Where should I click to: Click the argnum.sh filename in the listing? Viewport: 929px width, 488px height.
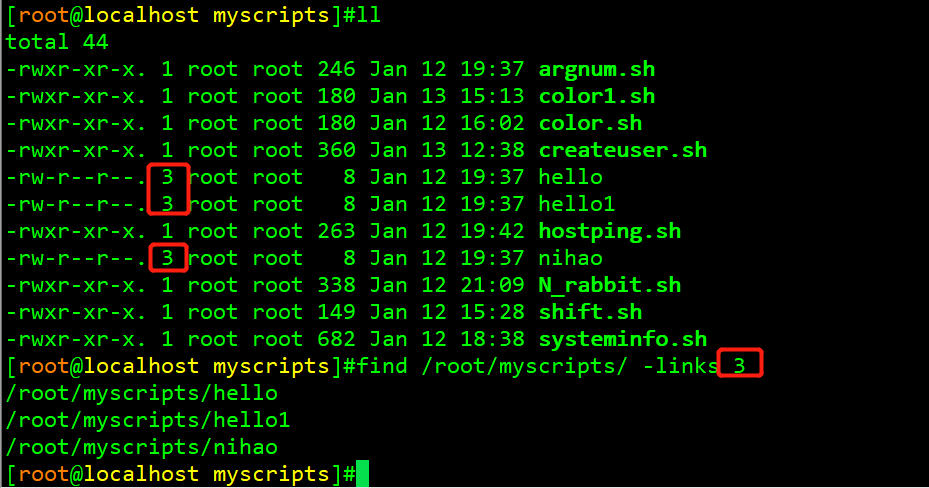[x=596, y=70]
